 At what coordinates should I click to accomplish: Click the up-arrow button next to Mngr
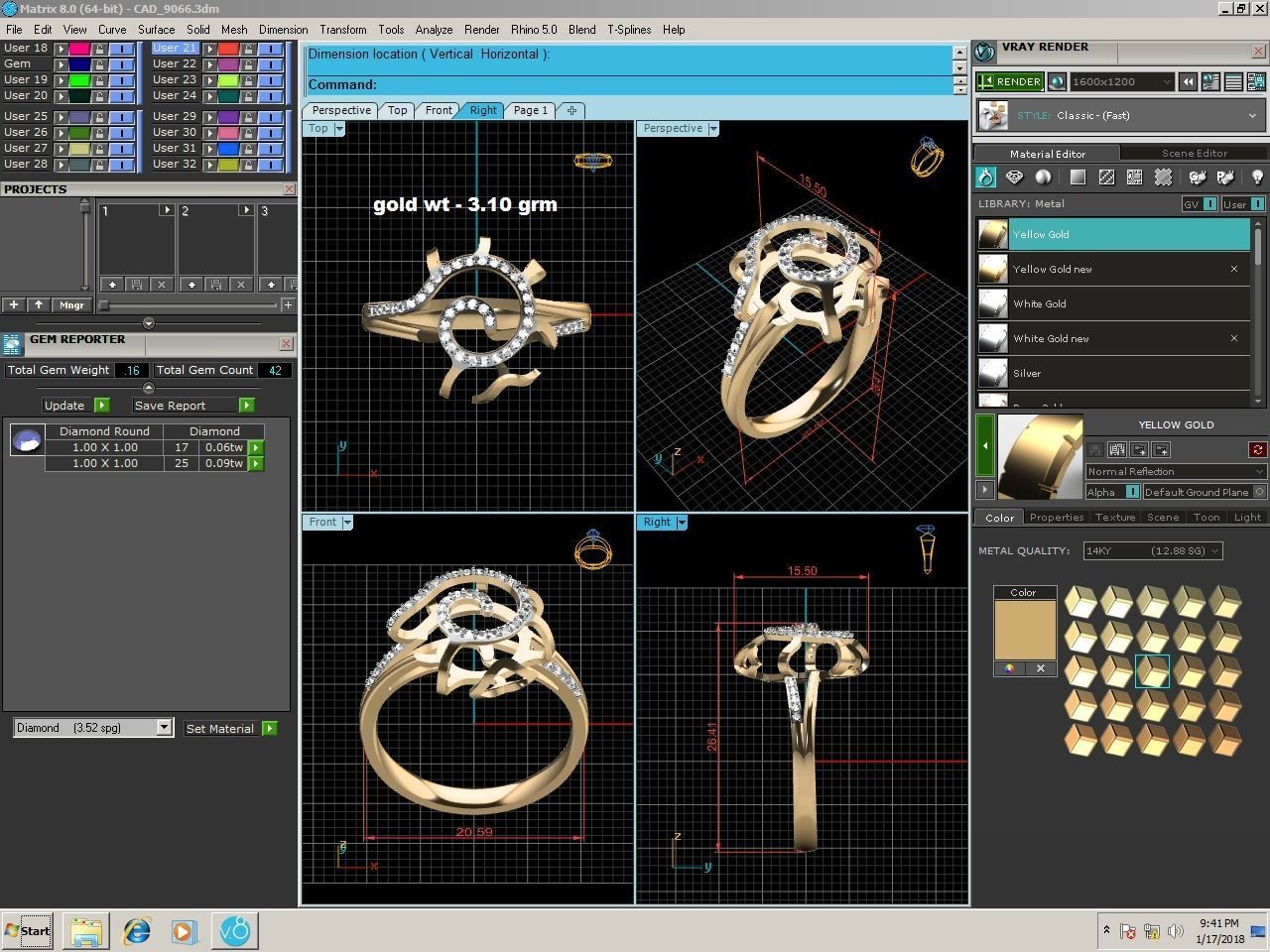38,304
